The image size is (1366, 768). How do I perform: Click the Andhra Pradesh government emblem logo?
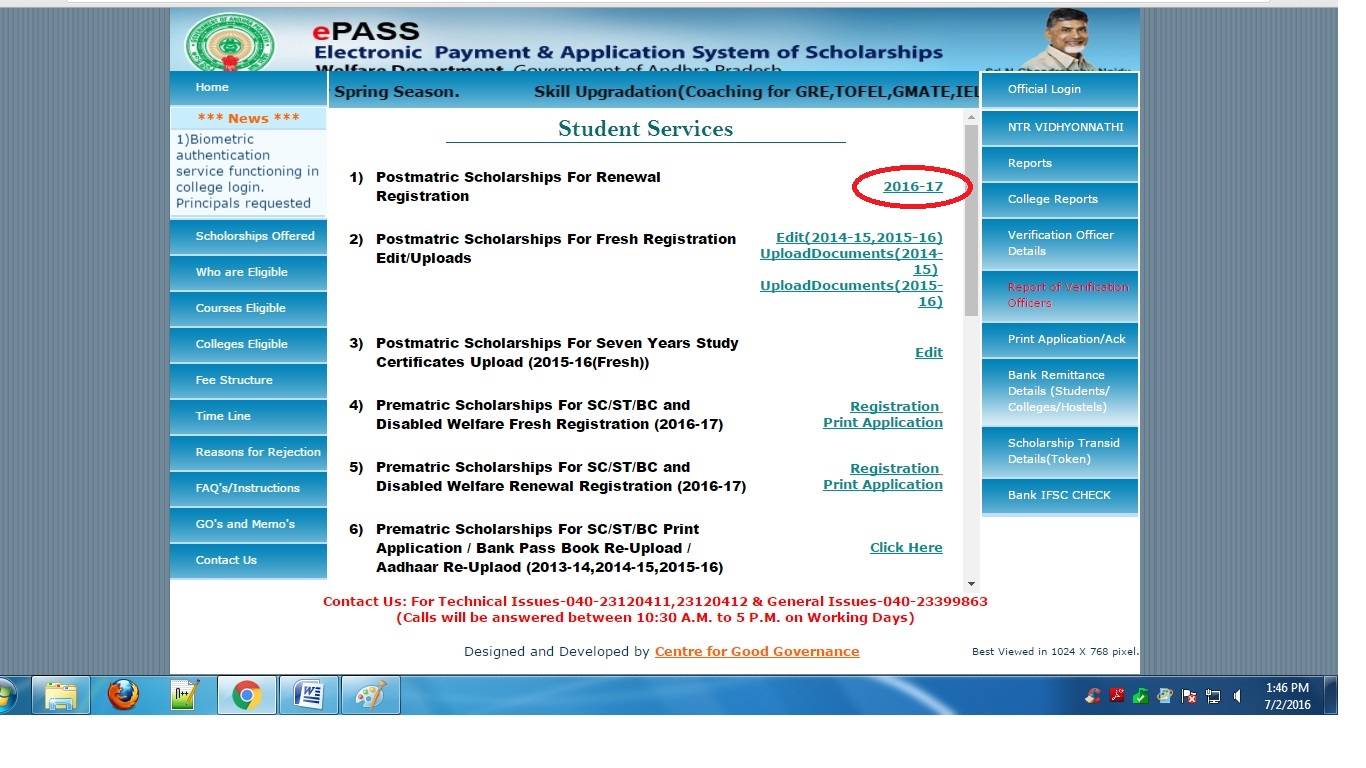pos(231,42)
